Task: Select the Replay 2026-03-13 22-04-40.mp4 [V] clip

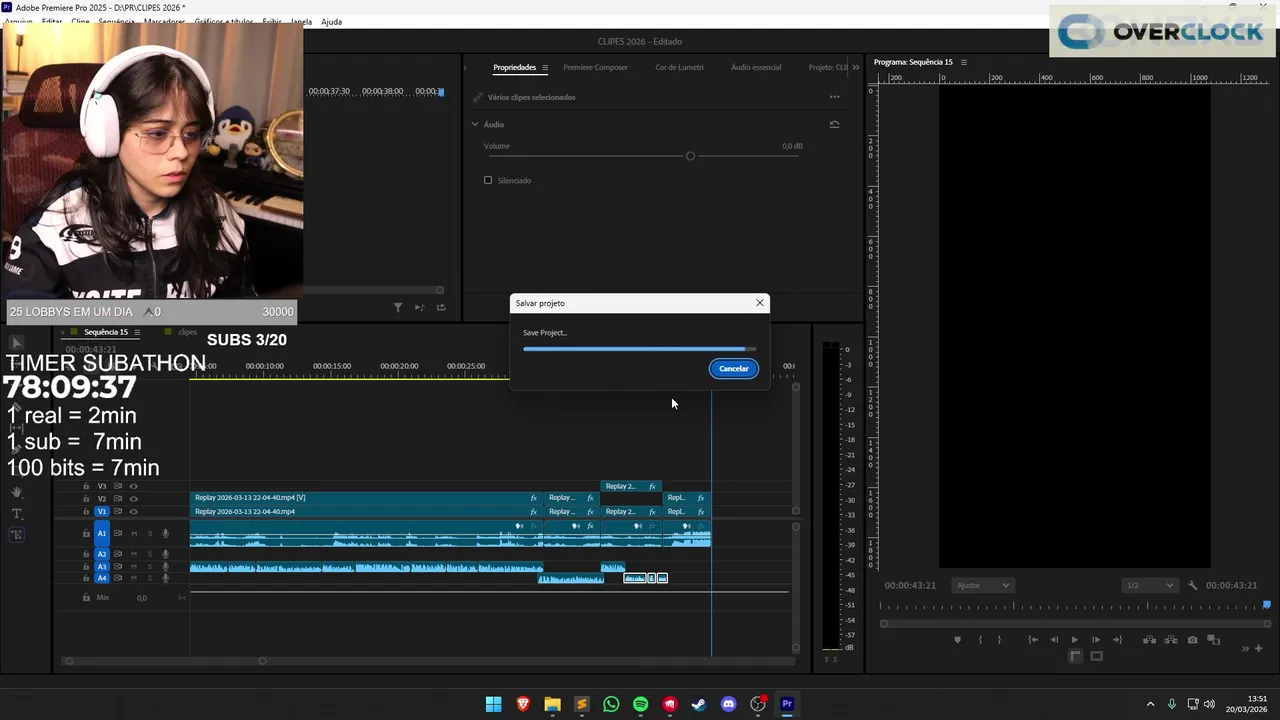Action: click(x=367, y=497)
